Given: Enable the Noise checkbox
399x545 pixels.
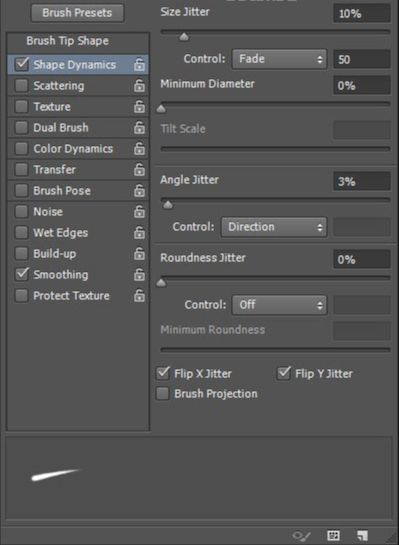Looking at the screenshot, I should coord(22,211).
